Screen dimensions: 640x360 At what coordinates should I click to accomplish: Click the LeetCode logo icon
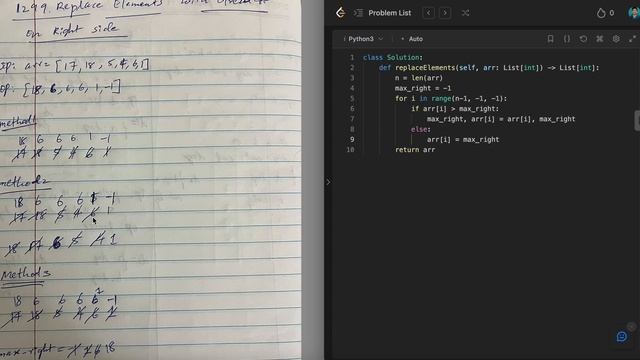point(340,13)
